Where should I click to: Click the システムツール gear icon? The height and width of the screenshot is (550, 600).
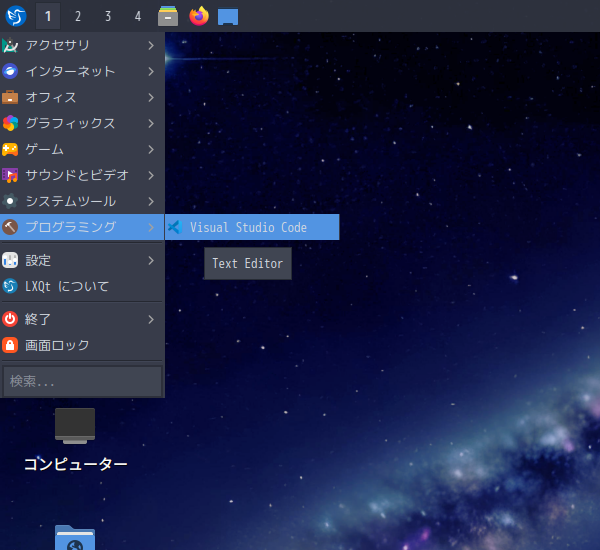pyautogui.click(x=10, y=201)
